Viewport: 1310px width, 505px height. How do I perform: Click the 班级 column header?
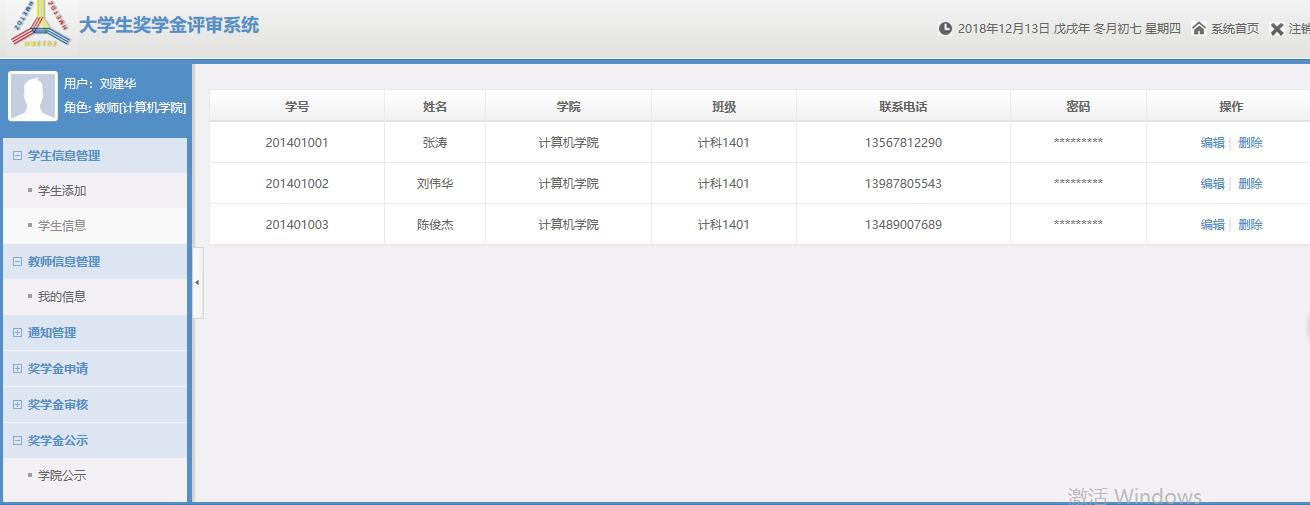point(724,106)
